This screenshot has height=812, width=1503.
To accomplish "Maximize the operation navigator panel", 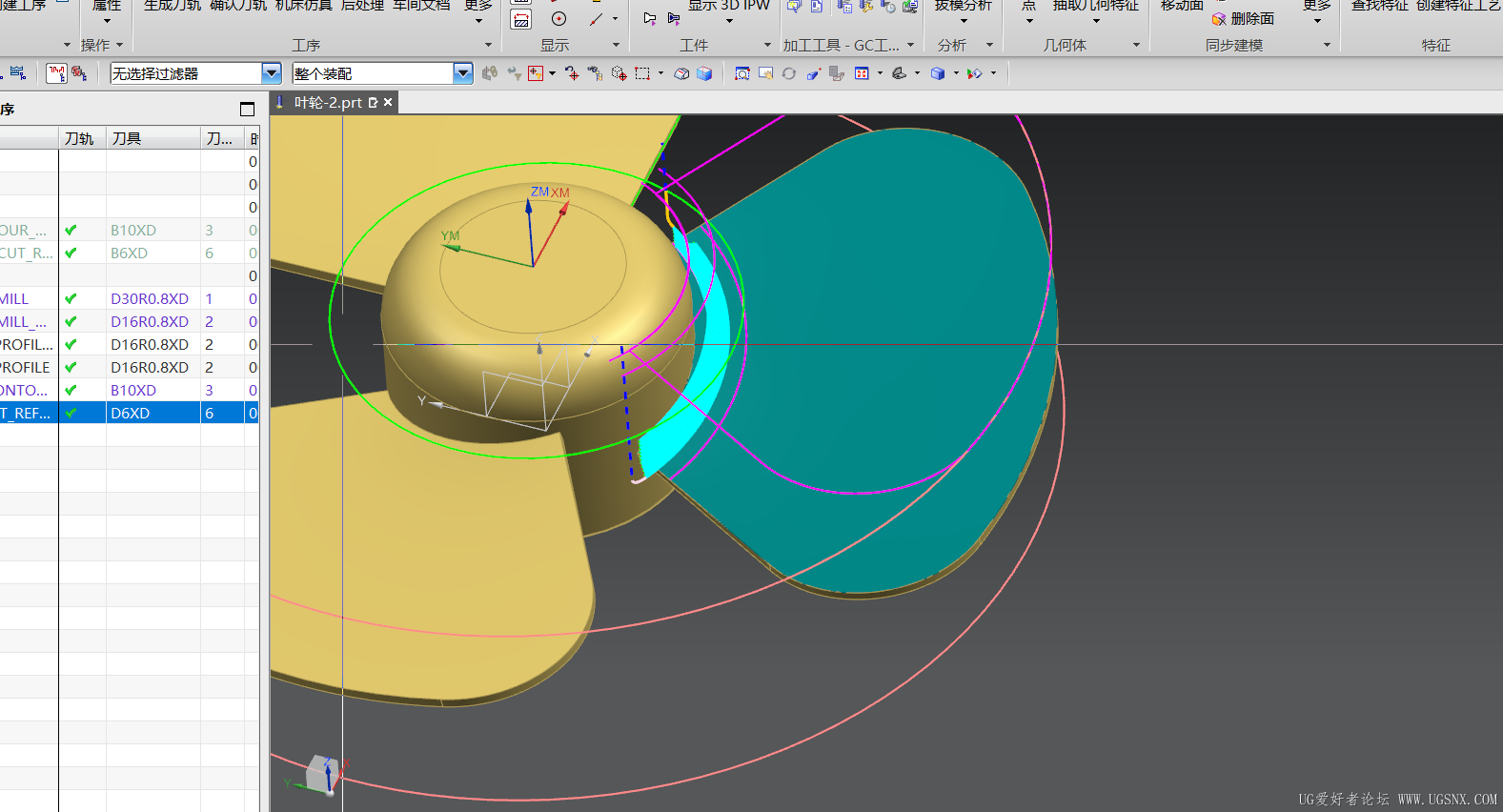I will click(x=248, y=109).
